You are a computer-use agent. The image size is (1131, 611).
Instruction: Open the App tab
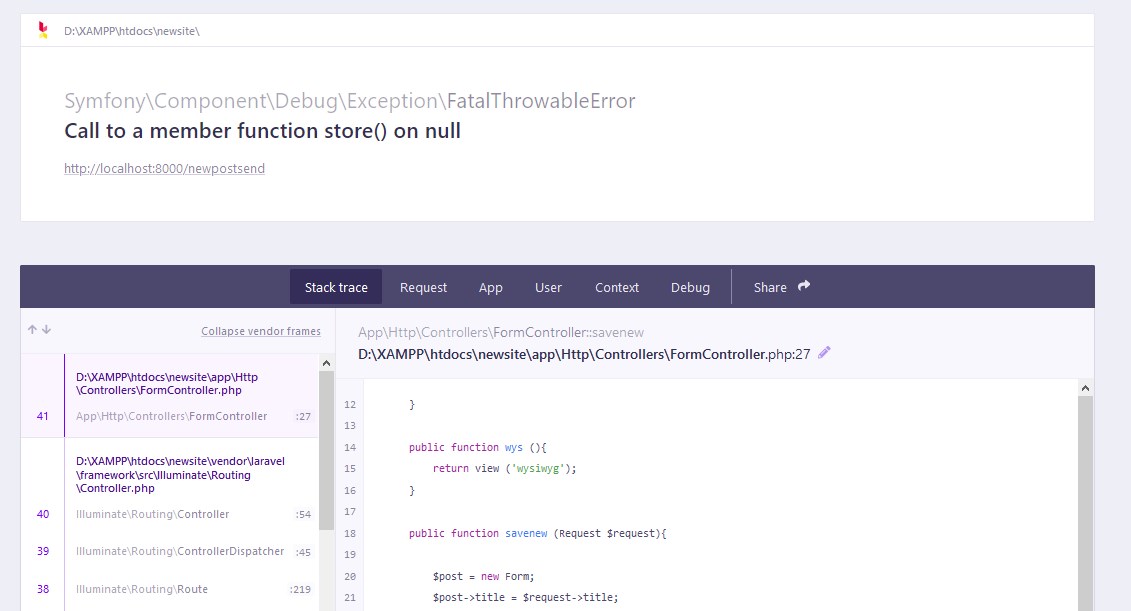490,287
